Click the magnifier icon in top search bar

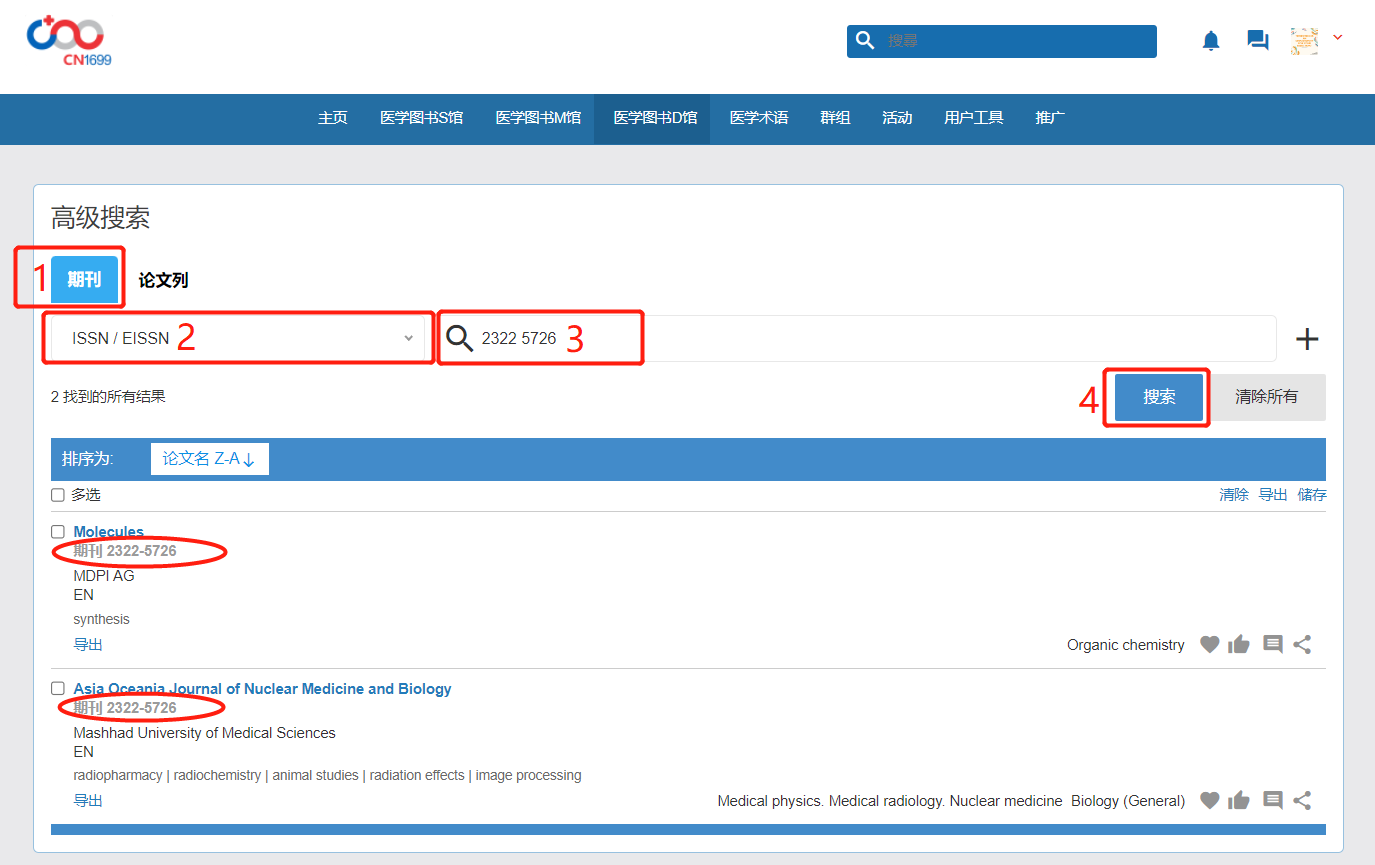point(865,40)
